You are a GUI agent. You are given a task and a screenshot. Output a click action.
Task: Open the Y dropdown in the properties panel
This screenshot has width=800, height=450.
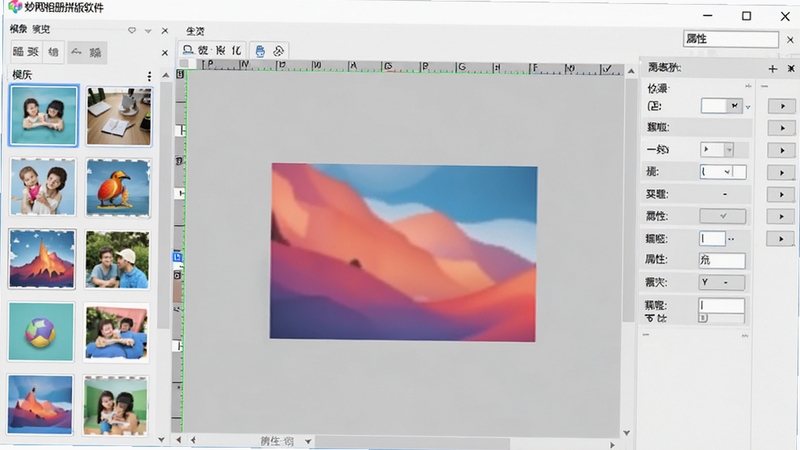click(x=721, y=282)
